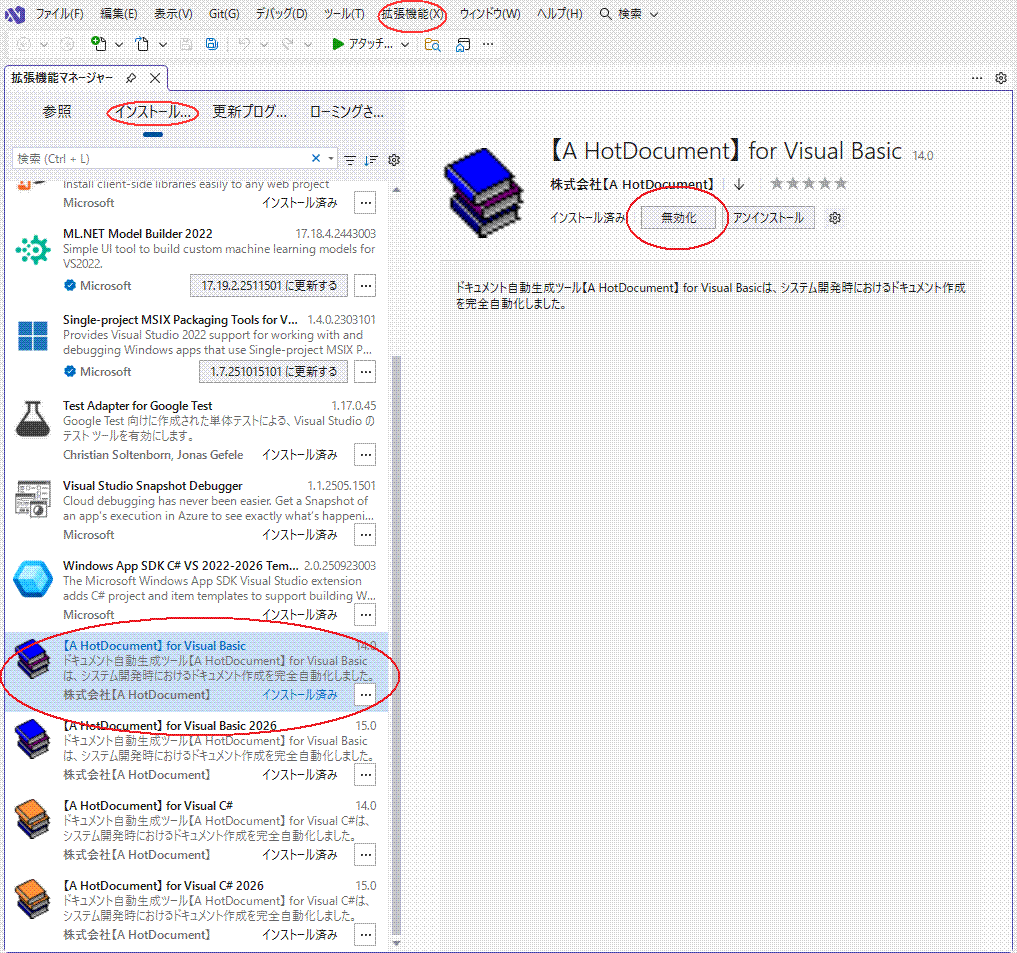Click the filter icon beside search box
Screen dimensions: 1017x953
coord(350,160)
